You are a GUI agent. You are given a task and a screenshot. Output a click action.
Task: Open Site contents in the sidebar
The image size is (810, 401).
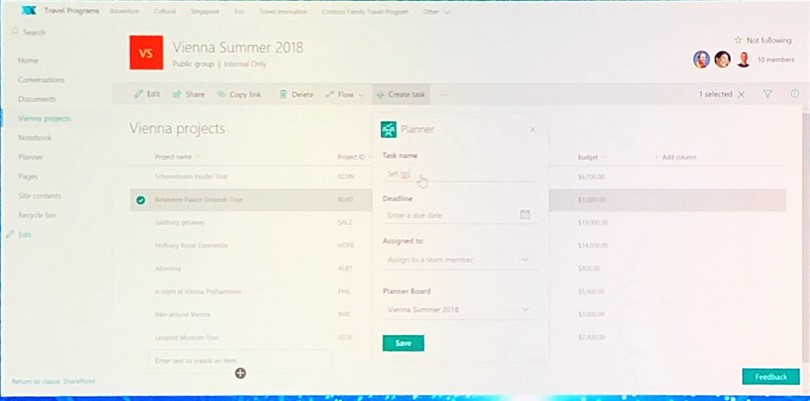tap(39, 195)
